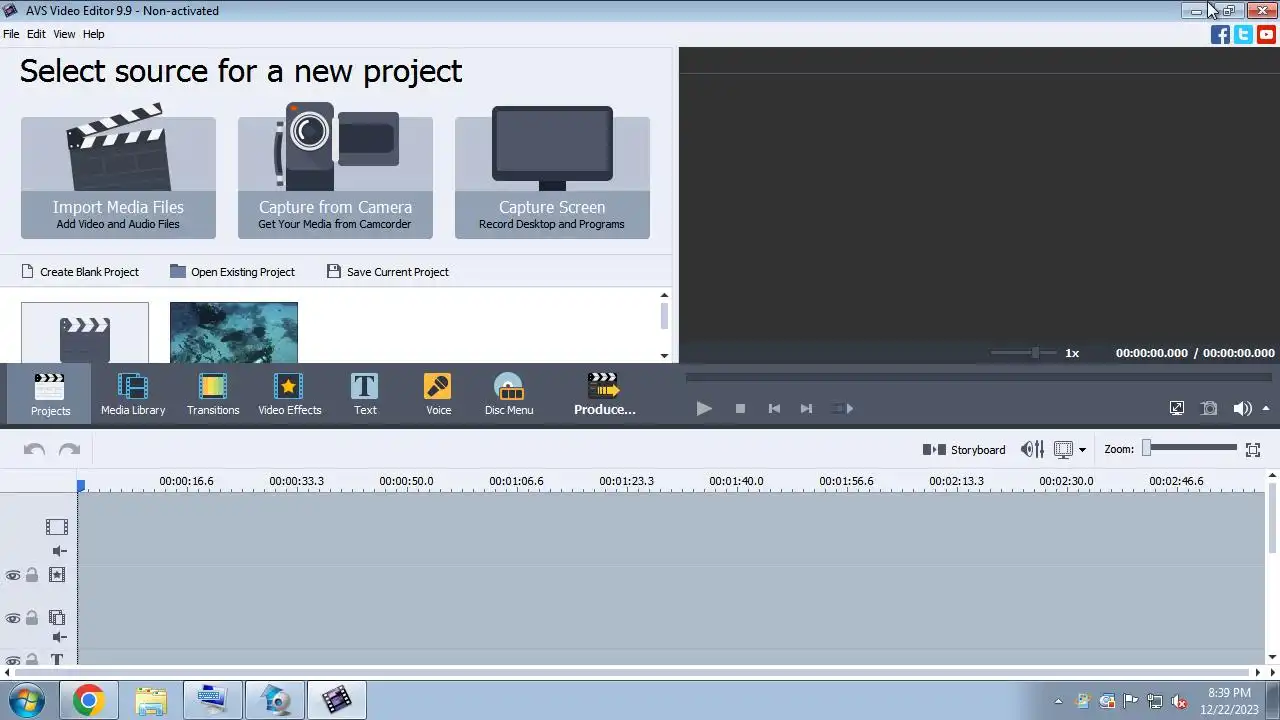Open the Media Library panel
1280x720 pixels.
133,393
